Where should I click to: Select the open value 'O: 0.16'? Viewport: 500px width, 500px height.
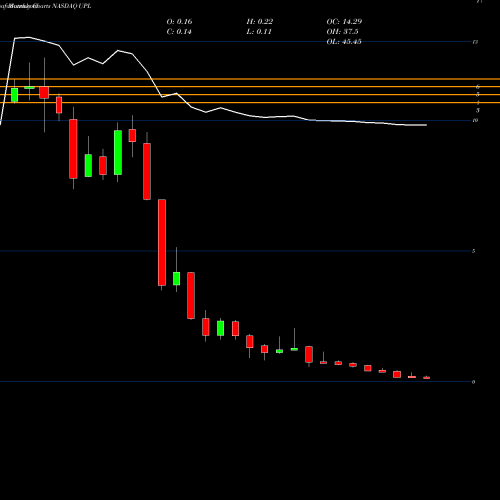[x=179, y=22]
